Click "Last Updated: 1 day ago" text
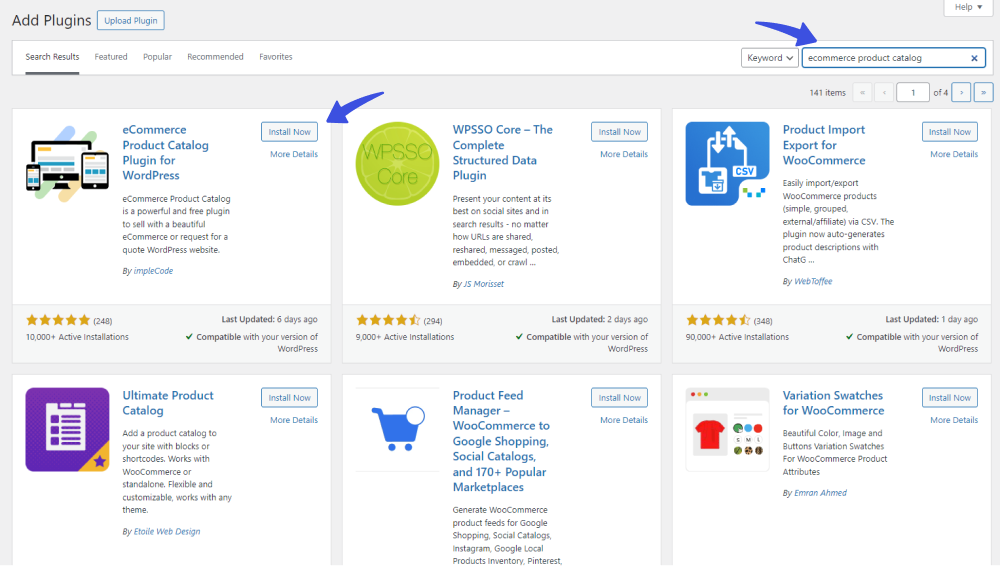 931,319
